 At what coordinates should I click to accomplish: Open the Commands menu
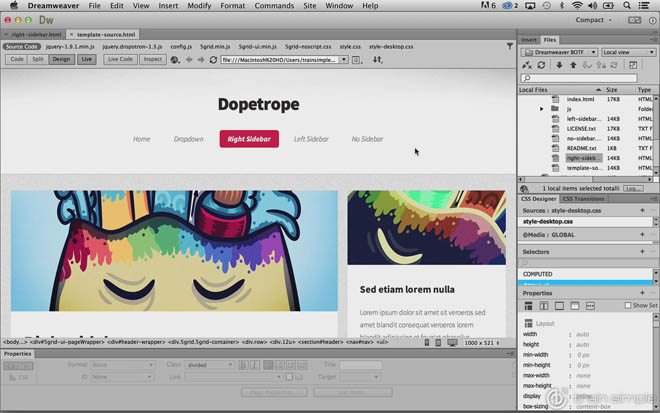(274, 5)
